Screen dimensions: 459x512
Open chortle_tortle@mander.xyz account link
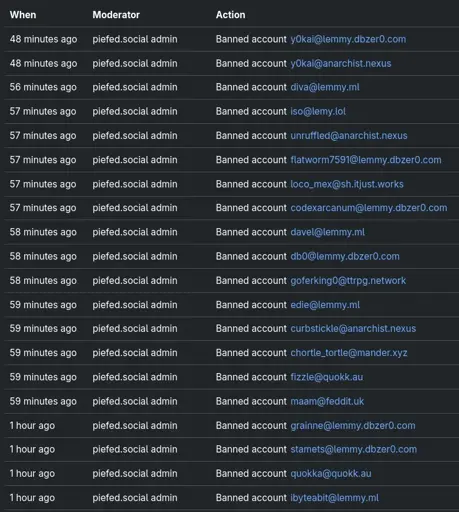click(349, 353)
